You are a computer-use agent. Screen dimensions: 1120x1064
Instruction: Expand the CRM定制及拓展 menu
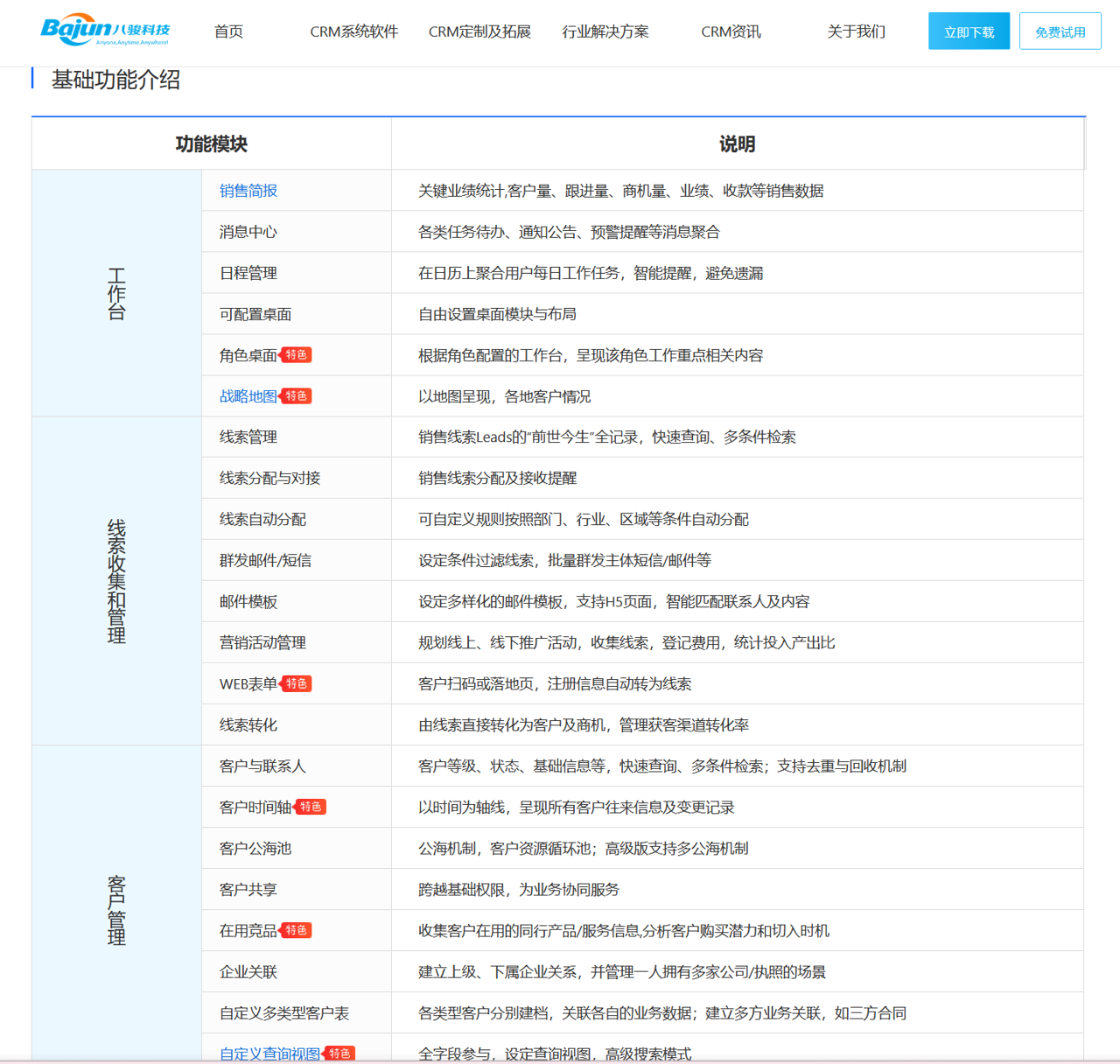[479, 31]
